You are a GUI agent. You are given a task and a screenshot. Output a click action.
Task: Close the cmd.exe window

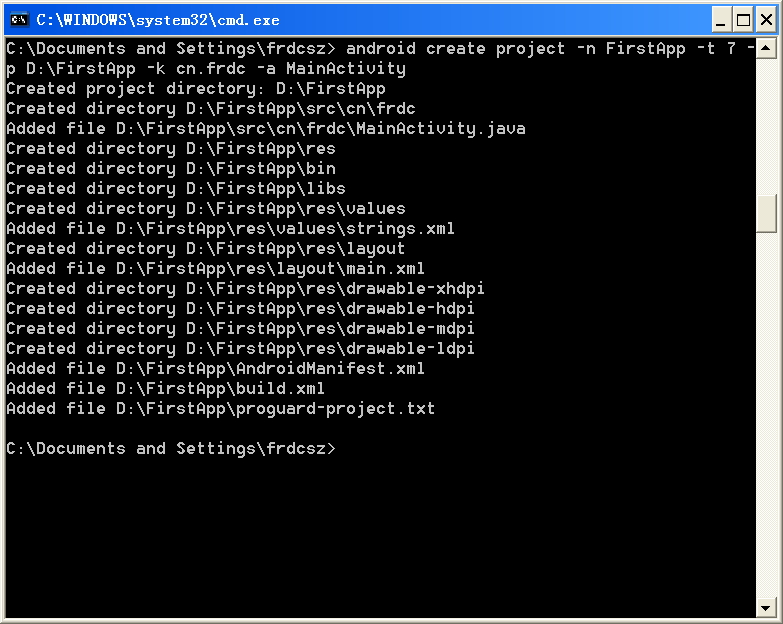coord(766,20)
